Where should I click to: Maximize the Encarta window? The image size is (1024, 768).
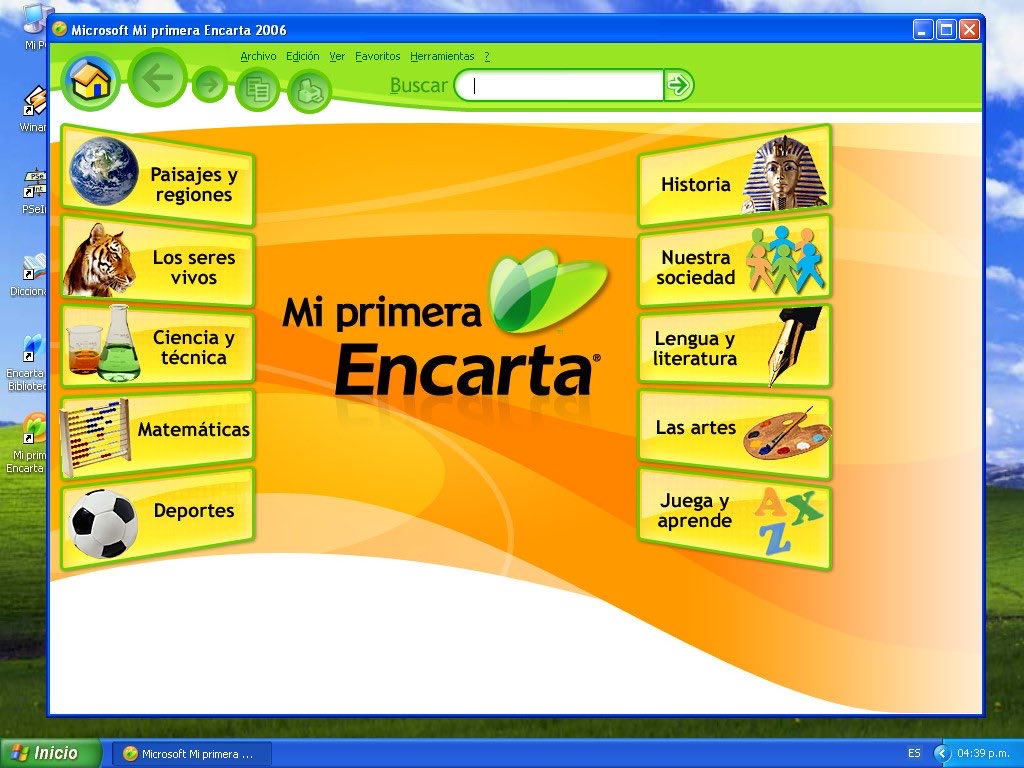click(x=946, y=29)
